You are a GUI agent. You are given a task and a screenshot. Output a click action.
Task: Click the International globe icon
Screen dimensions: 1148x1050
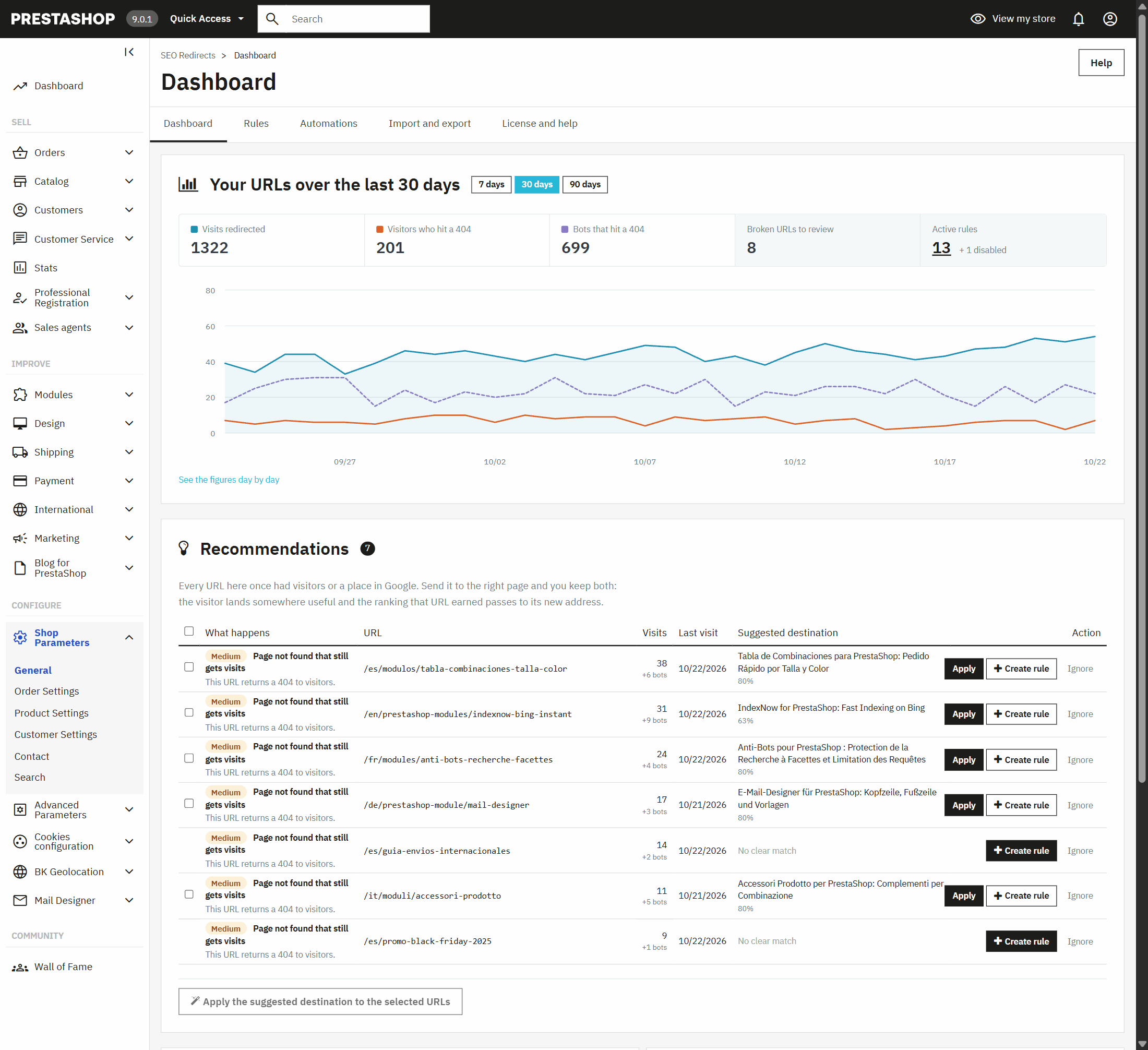[x=20, y=510]
